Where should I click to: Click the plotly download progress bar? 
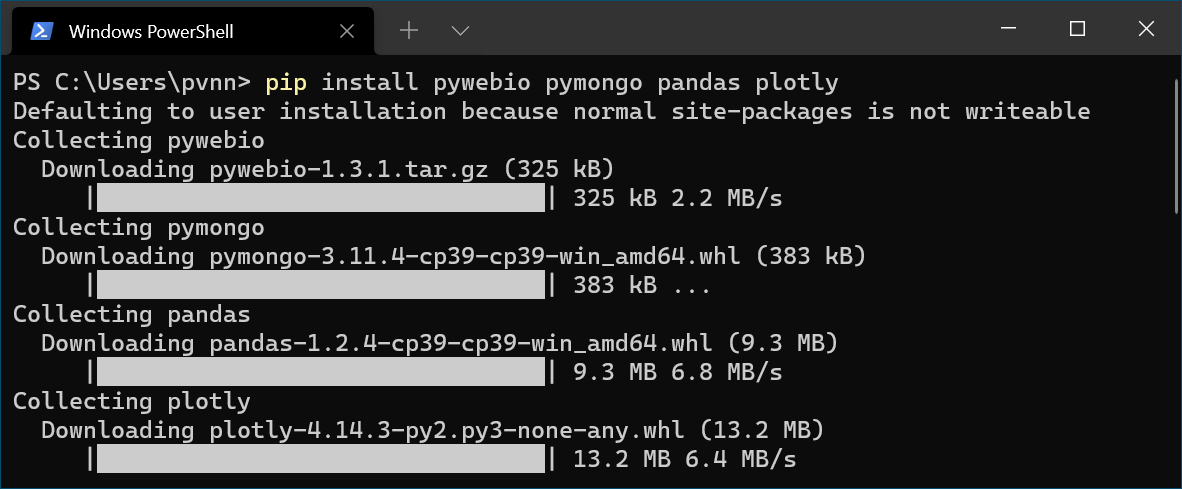click(x=320, y=459)
